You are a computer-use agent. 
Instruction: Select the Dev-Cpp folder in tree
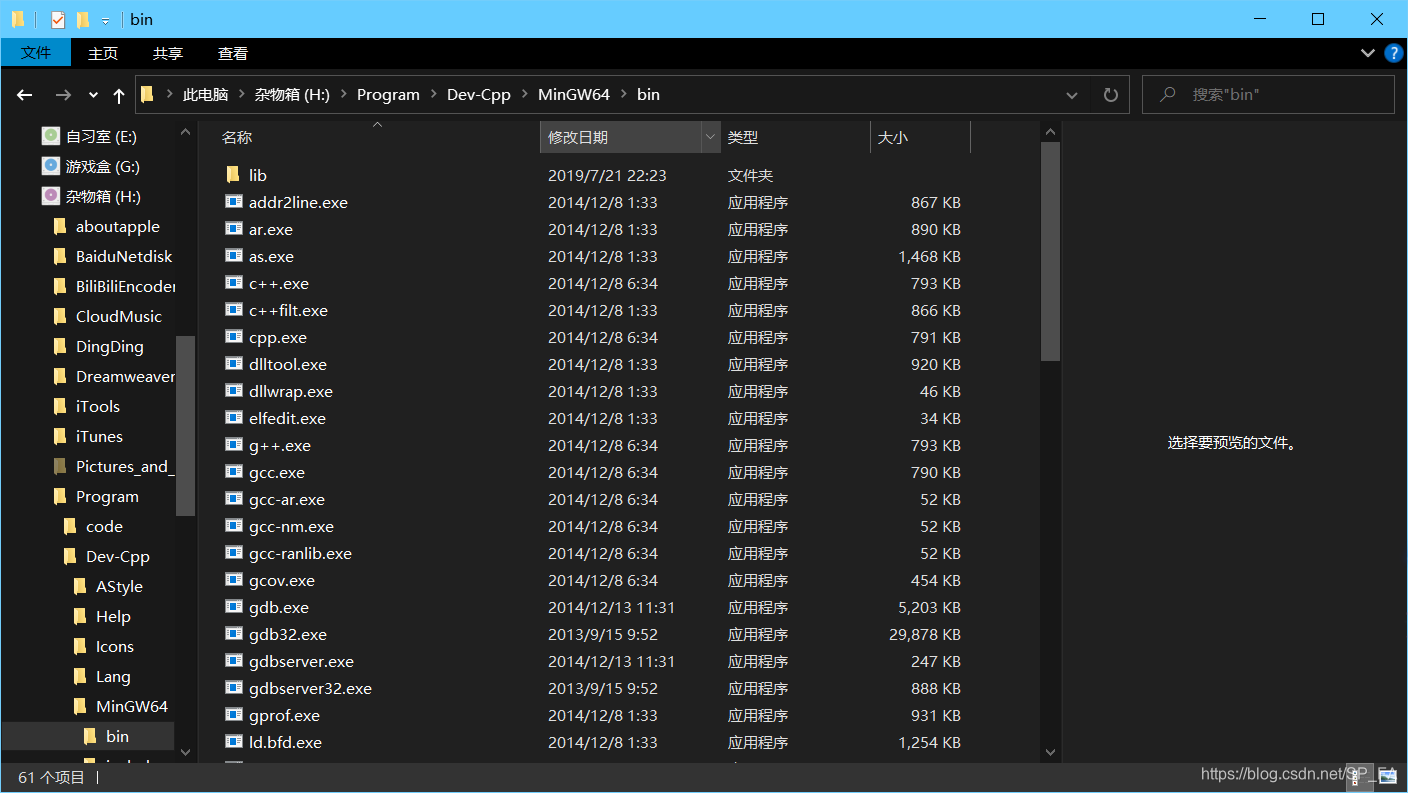(118, 556)
